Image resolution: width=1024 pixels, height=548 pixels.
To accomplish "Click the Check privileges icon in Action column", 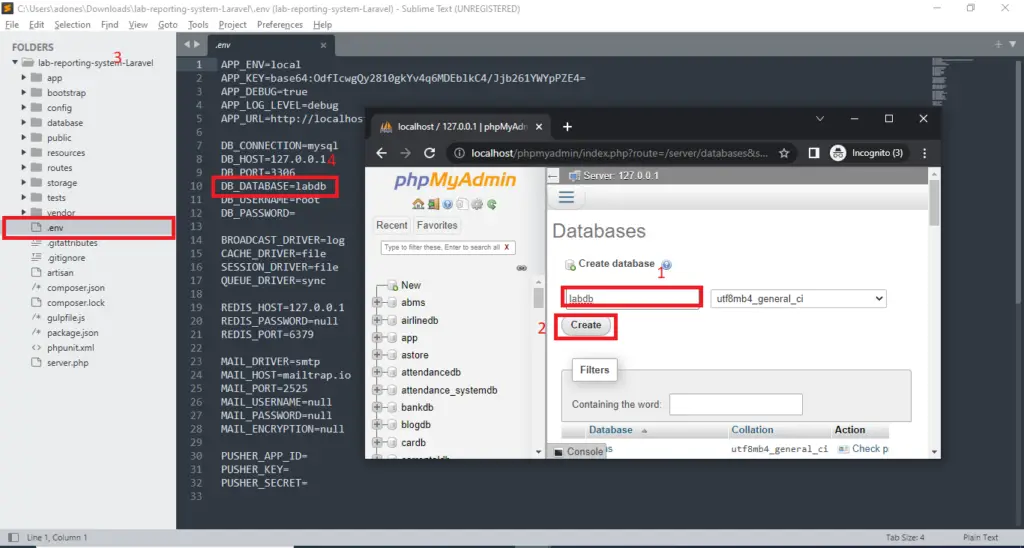I will (842, 449).
